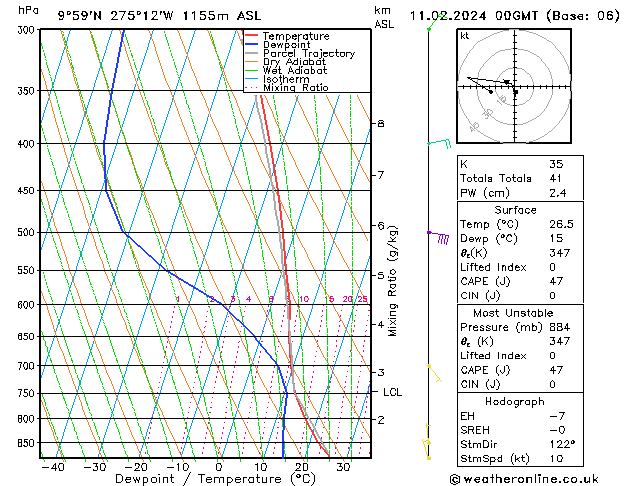
Task: Click the CAPE value in Surface section
Action: (556, 282)
